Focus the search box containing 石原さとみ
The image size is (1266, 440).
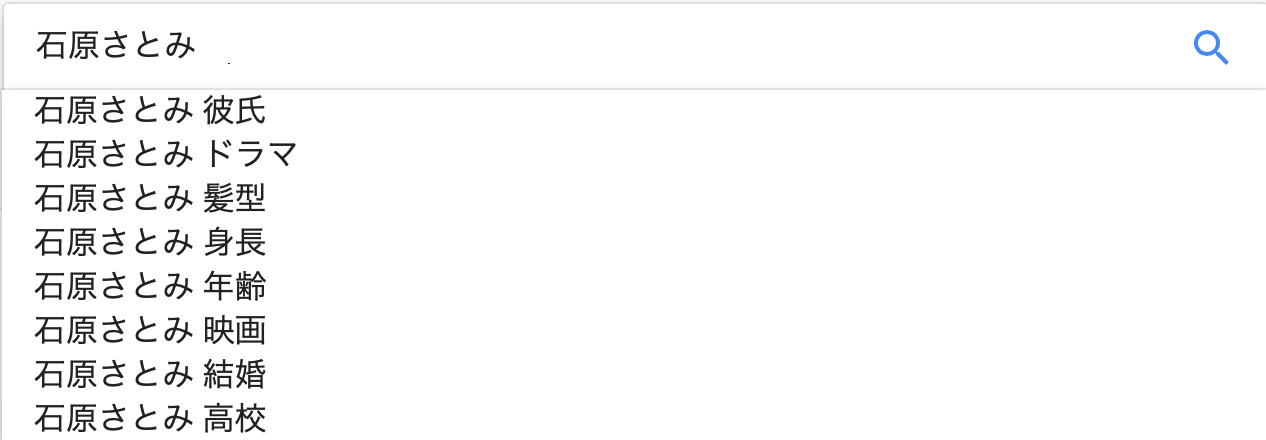click(633, 46)
